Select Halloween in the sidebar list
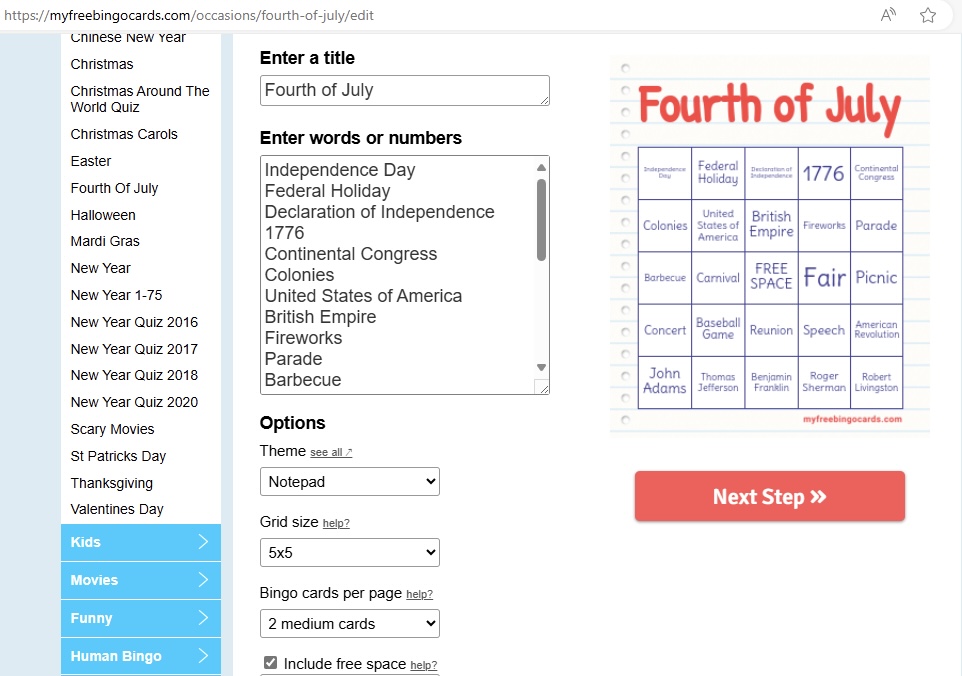This screenshot has width=962, height=676. pos(103,215)
